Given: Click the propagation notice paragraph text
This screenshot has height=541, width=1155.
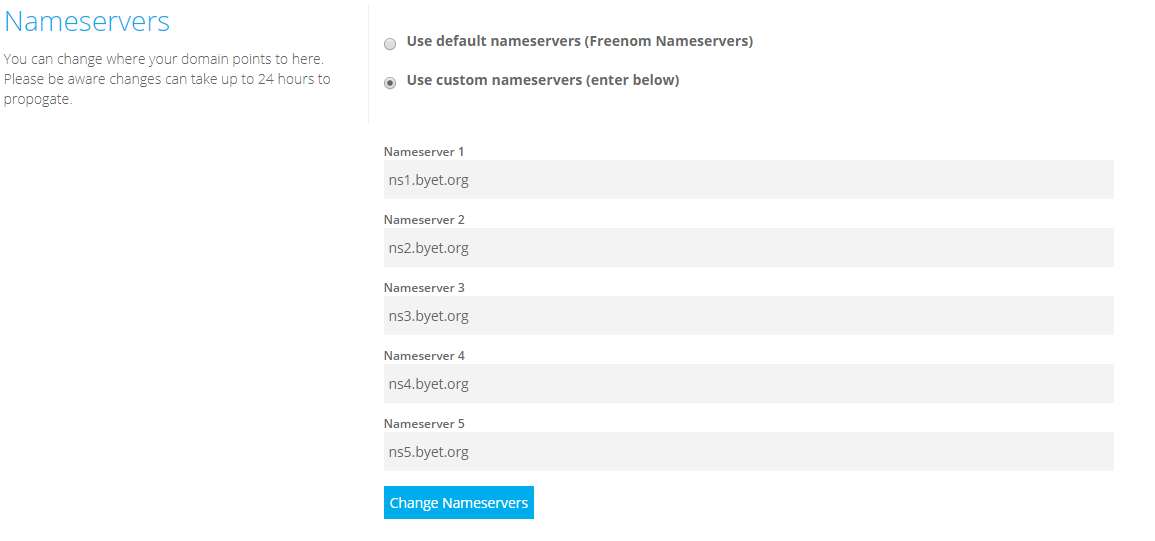Looking at the screenshot, I should (166, 79).
